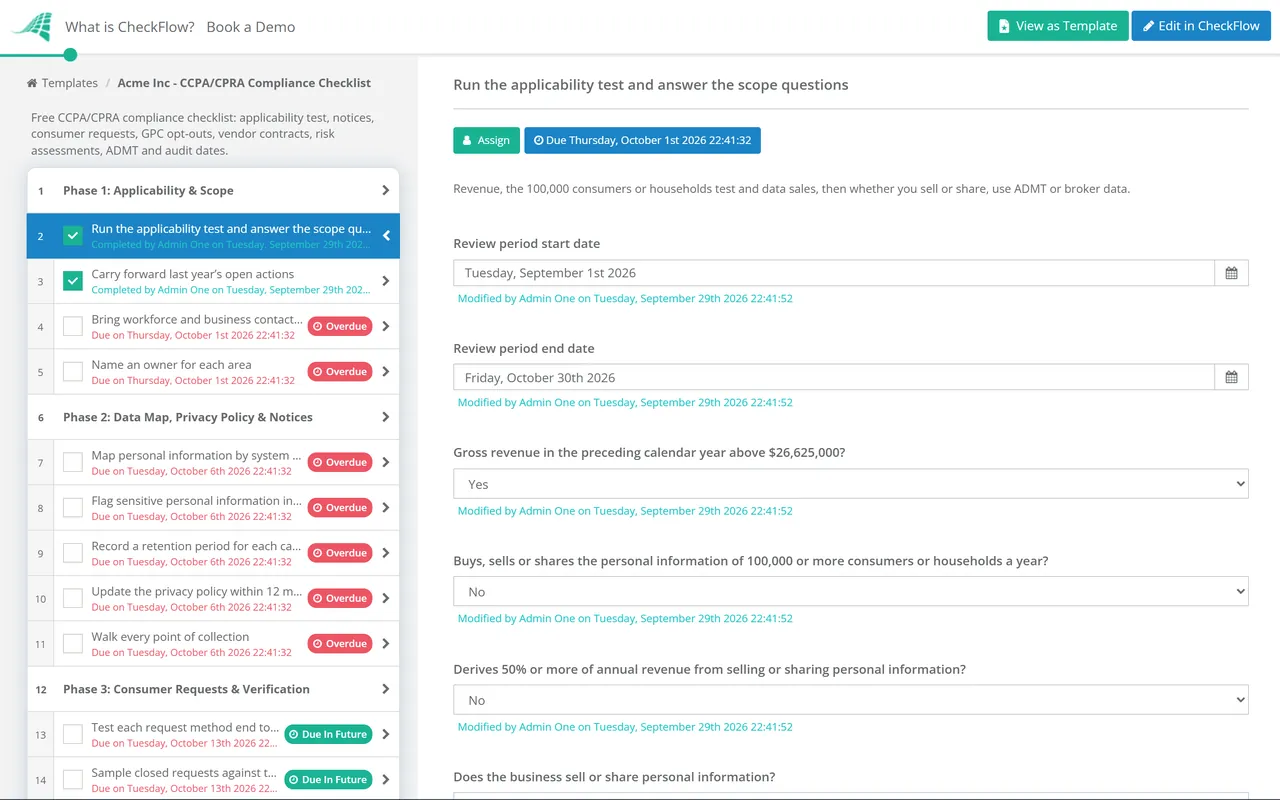
Task: Click the green progress bar handle
Action: click(x=70, y=55)
